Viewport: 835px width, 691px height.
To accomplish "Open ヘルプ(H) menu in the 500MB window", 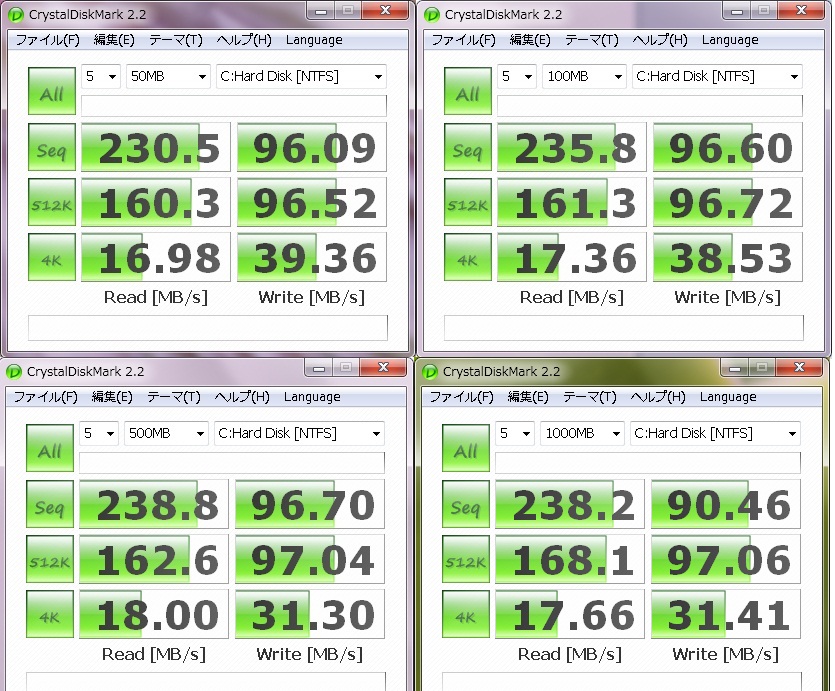I will point(242,397).
